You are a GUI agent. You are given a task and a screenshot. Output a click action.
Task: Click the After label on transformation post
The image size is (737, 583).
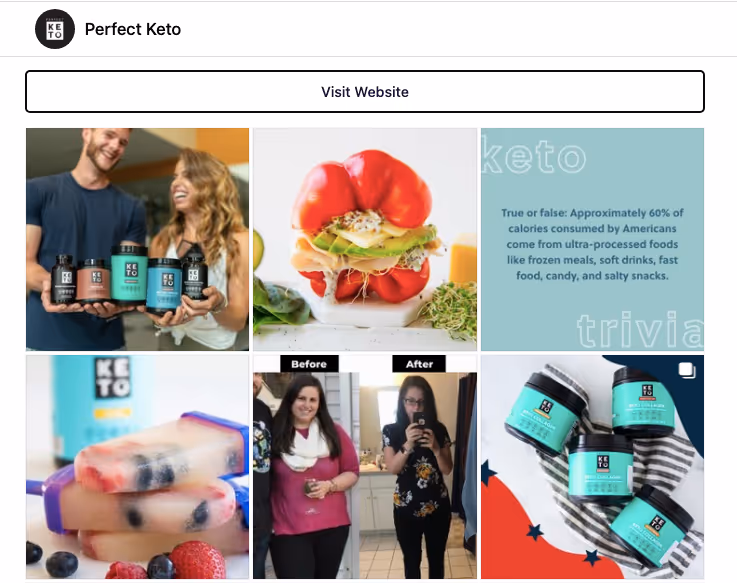[x=419, y=364]
